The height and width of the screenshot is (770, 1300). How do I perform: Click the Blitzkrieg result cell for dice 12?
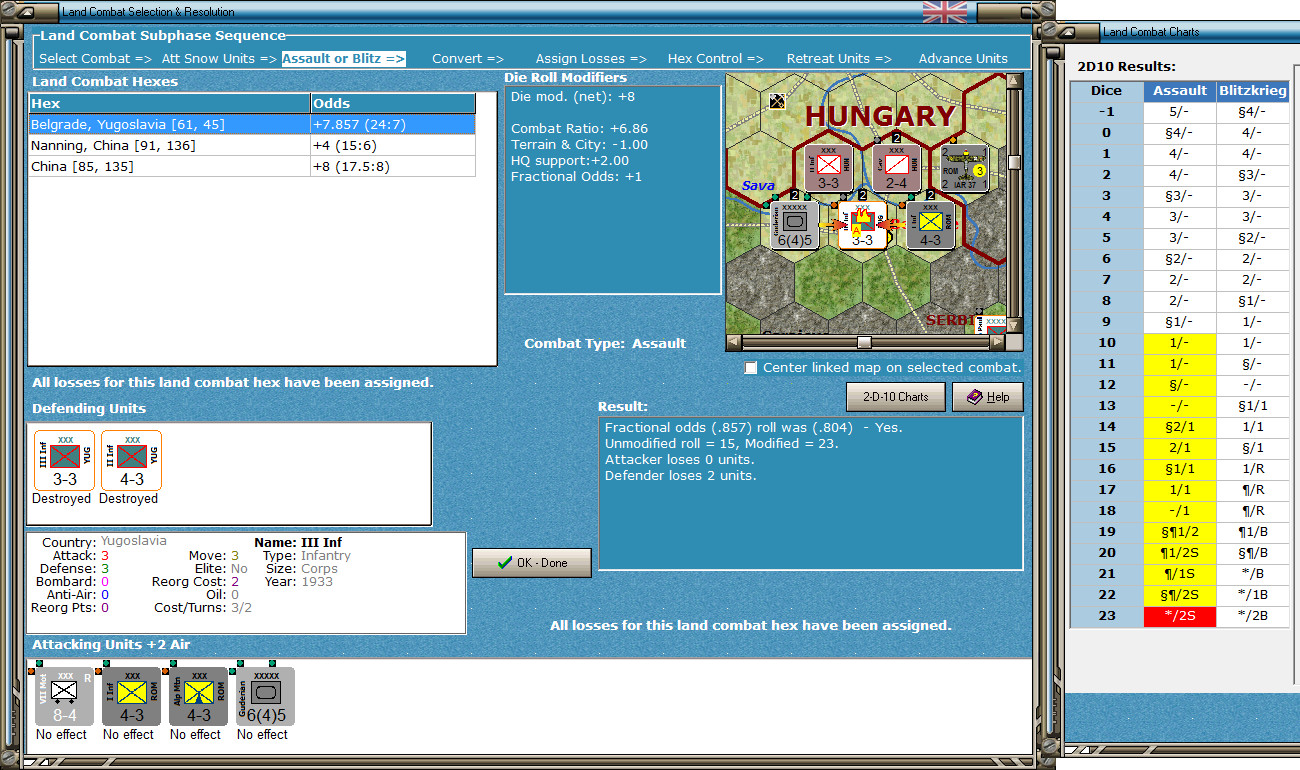(1253, 385)
